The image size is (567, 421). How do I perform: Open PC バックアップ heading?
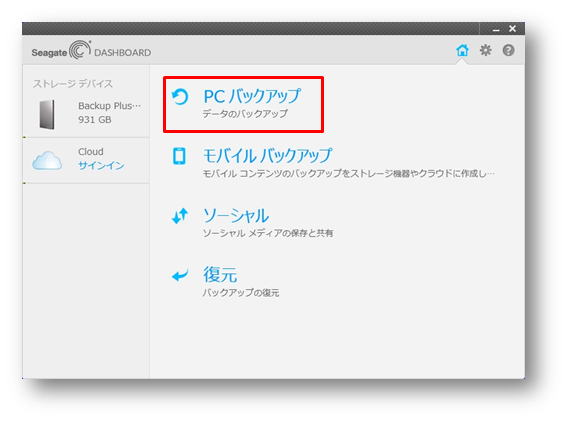(x=252, y=96)
